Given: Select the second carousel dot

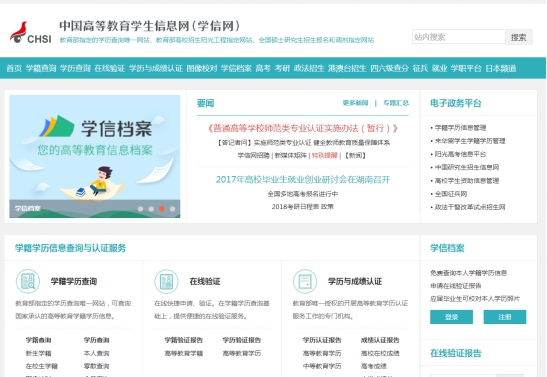Looking at the screenshot, I should pos(151,209).
